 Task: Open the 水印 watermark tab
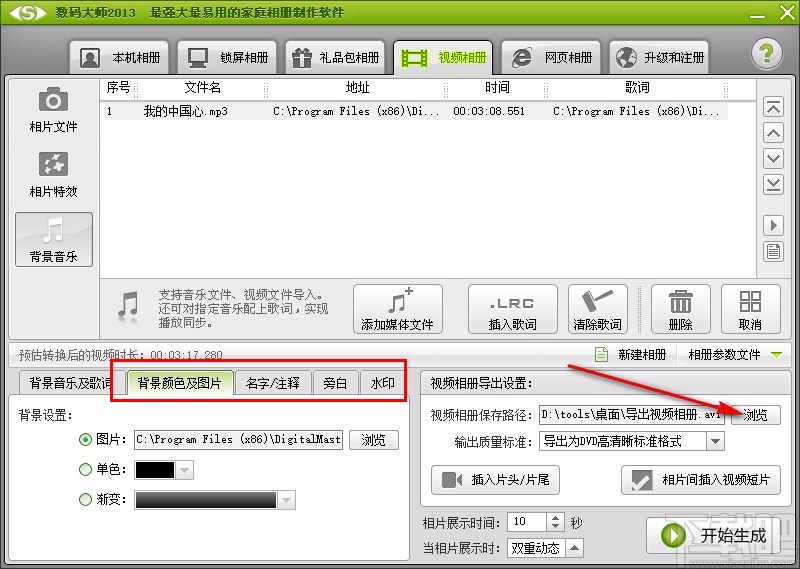pos(383,383)
